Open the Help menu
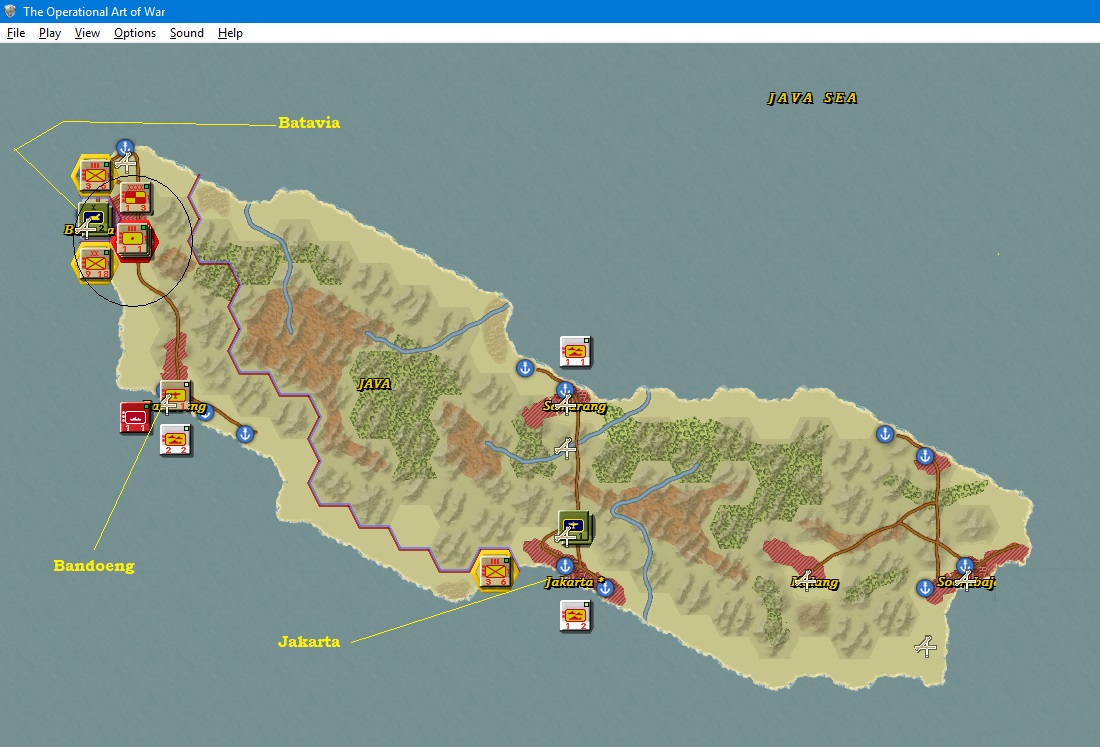 click(x=230, y=33)
